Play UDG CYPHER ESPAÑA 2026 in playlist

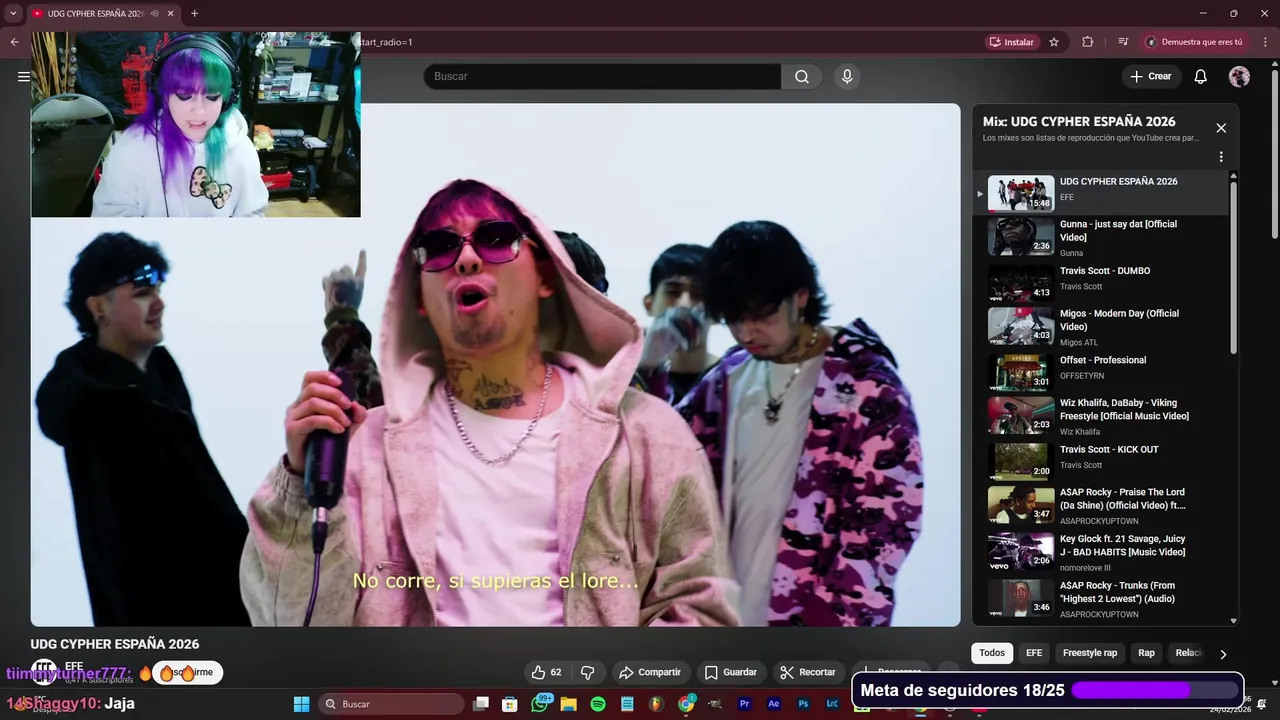click(x=1100, y=193)
